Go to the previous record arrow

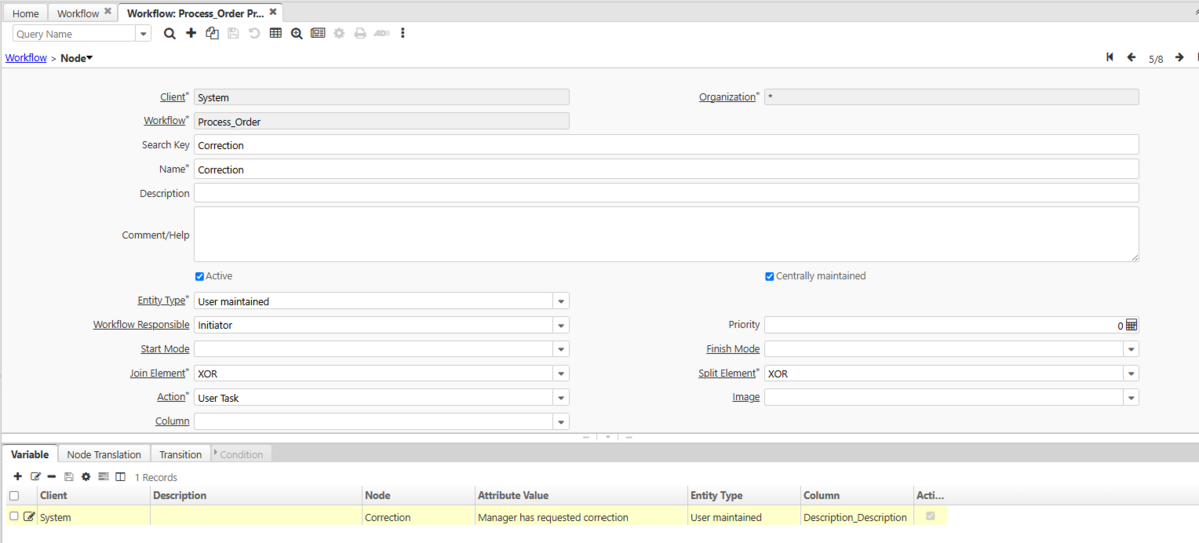click(1131, 58)
